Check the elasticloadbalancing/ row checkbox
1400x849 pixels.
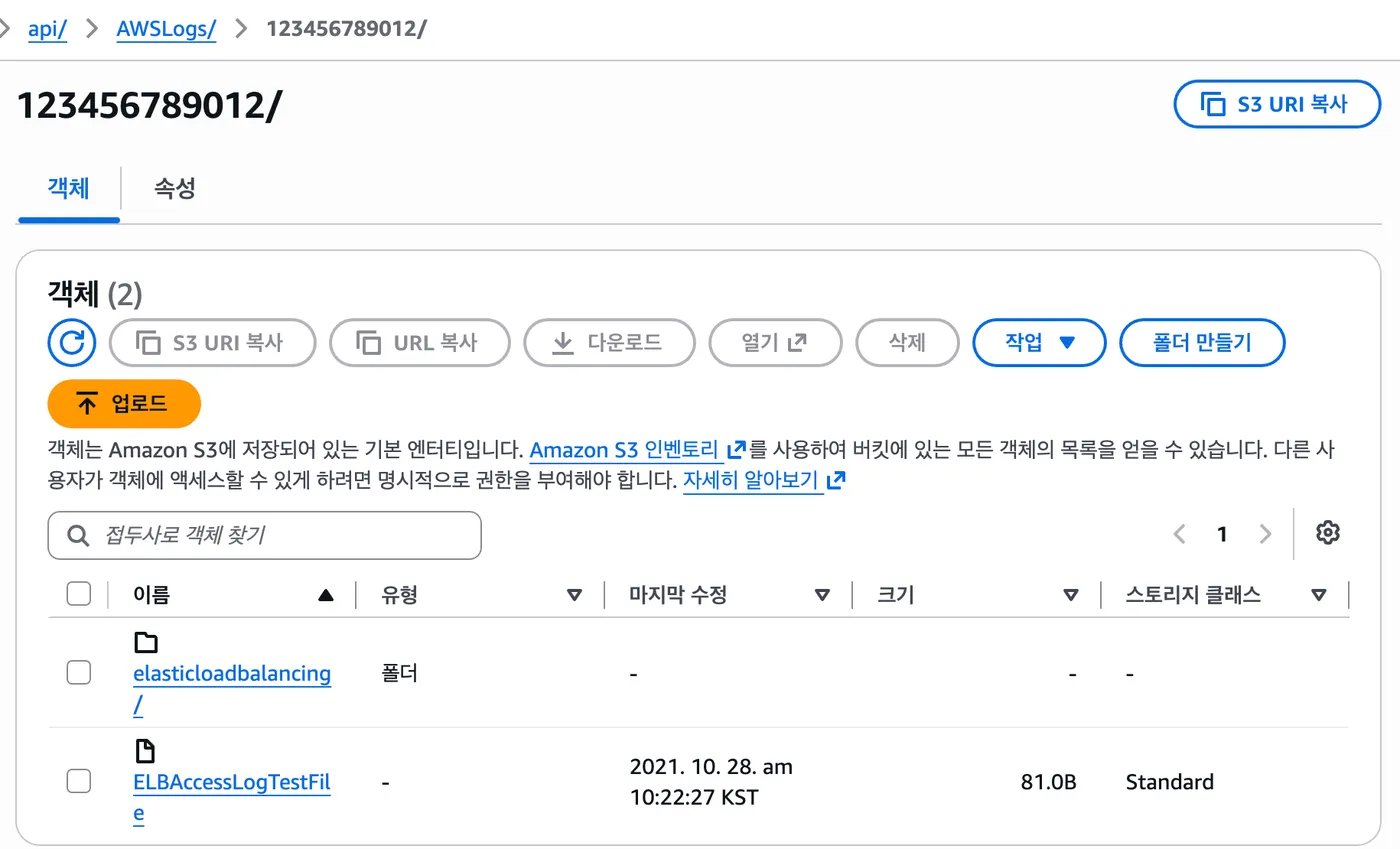[79, 673]
